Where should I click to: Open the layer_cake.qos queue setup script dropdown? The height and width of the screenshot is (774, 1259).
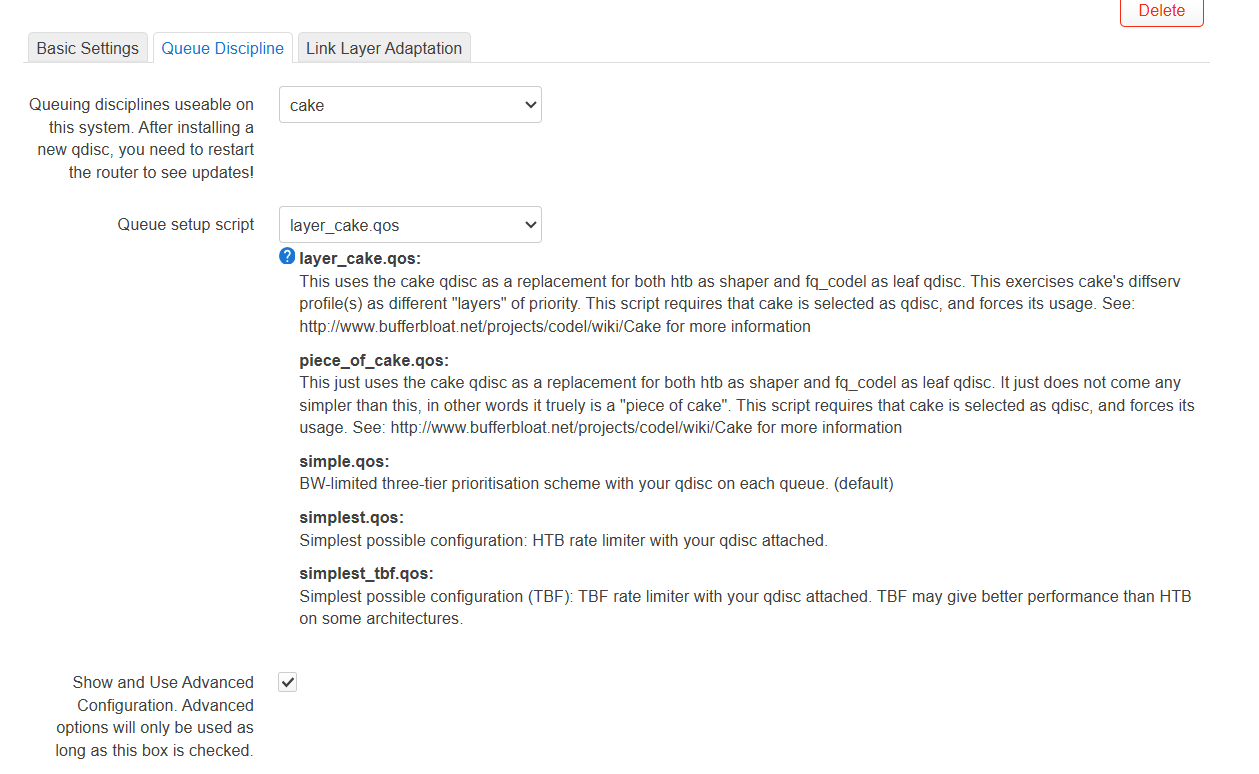click(410, 225)
